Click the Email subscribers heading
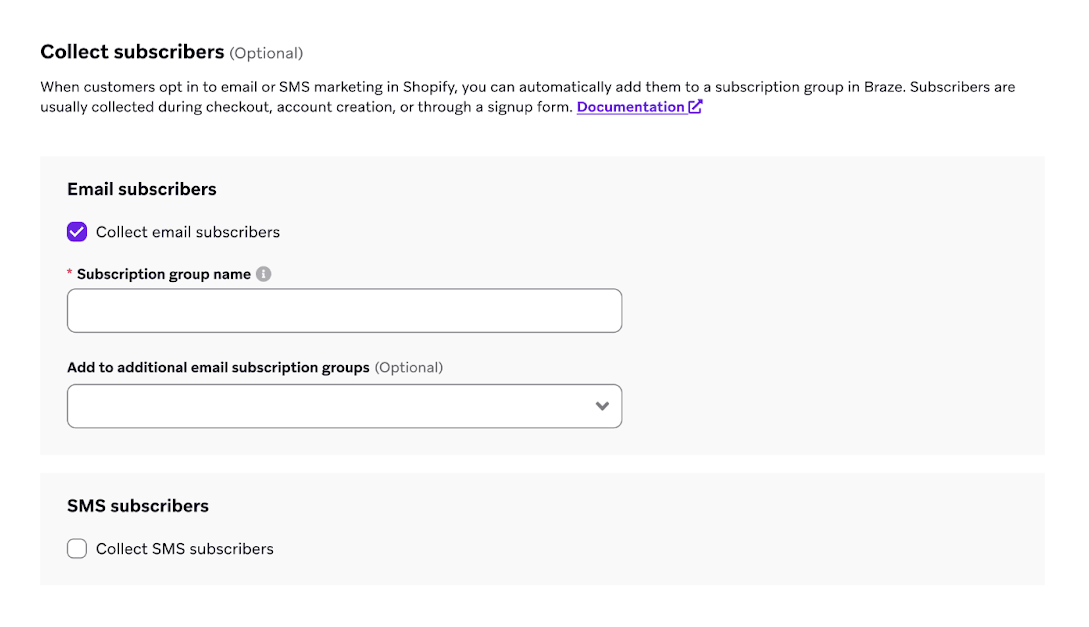This screenshot has width=1089, height=627. tap(142, 189)
